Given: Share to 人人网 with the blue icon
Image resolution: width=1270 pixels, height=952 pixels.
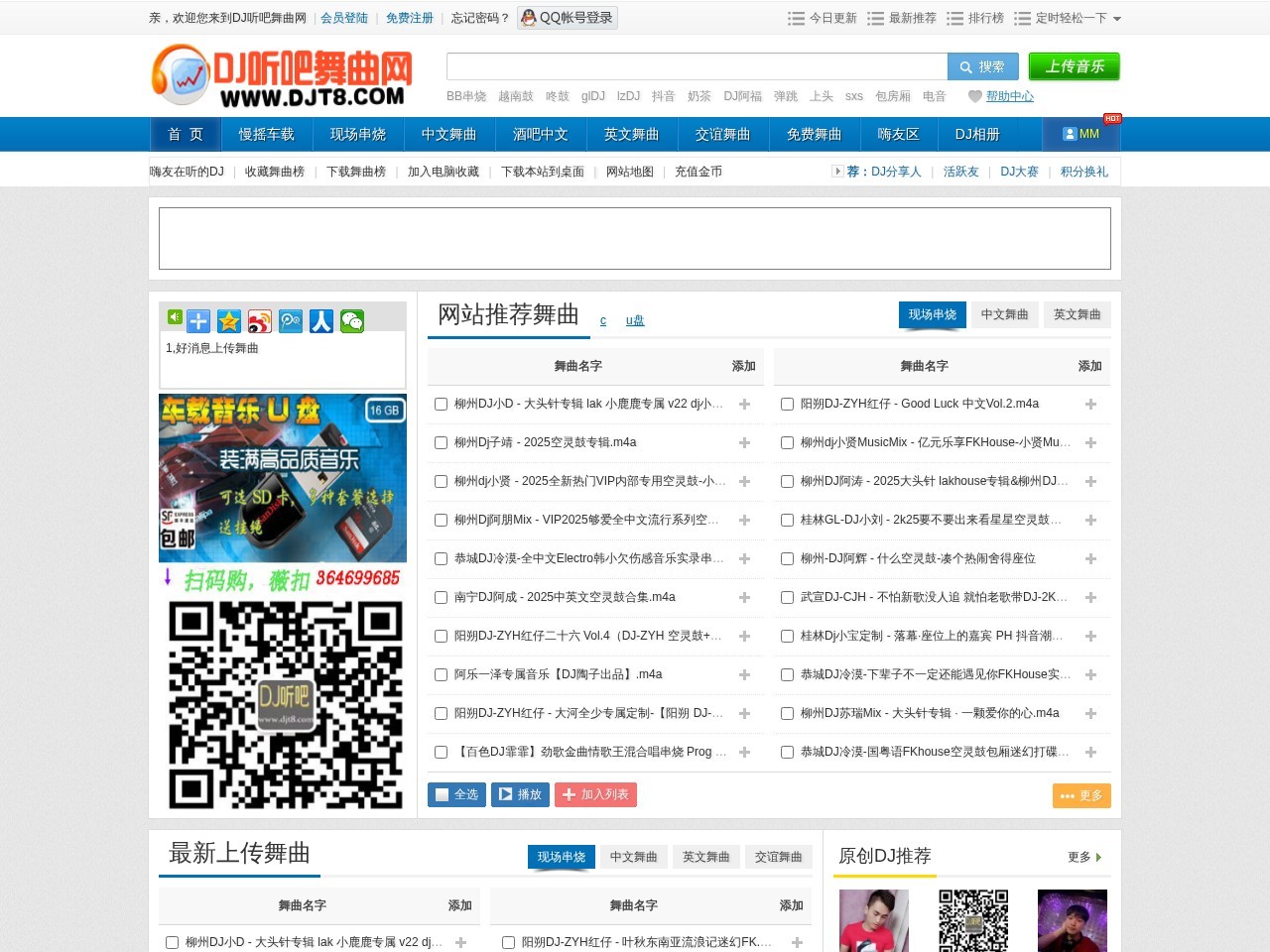Looking at the screenshot, I should click(320, 320).
